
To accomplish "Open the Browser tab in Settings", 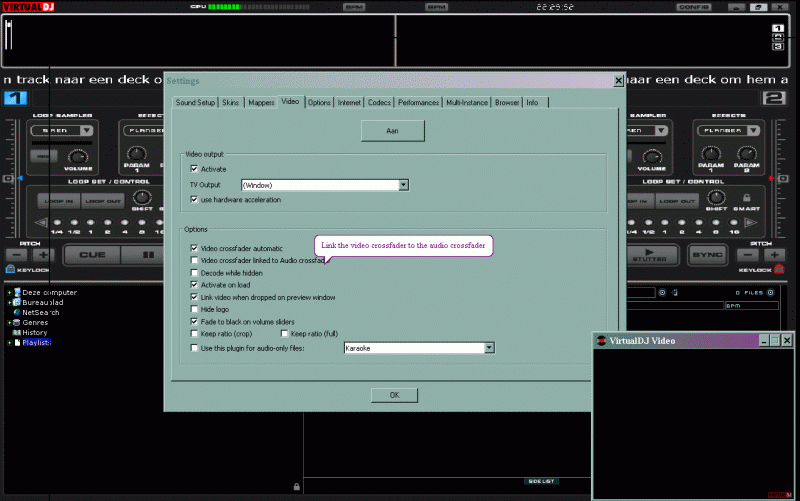I will coord(507,103).
